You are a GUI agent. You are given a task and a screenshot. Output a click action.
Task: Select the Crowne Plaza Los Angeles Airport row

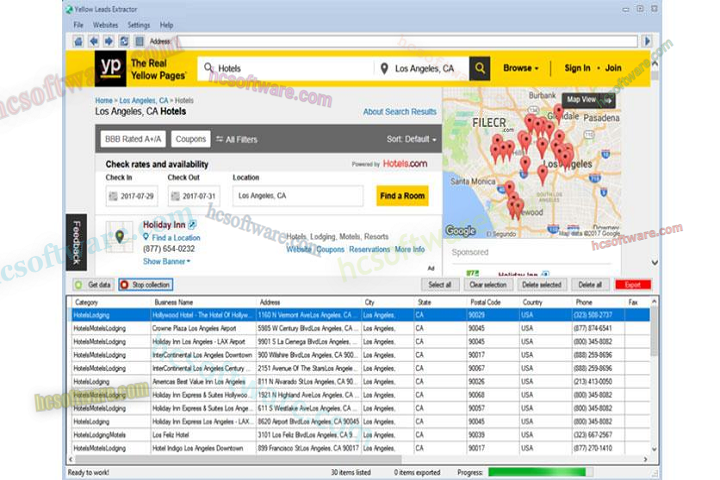(x=360, y=328)
